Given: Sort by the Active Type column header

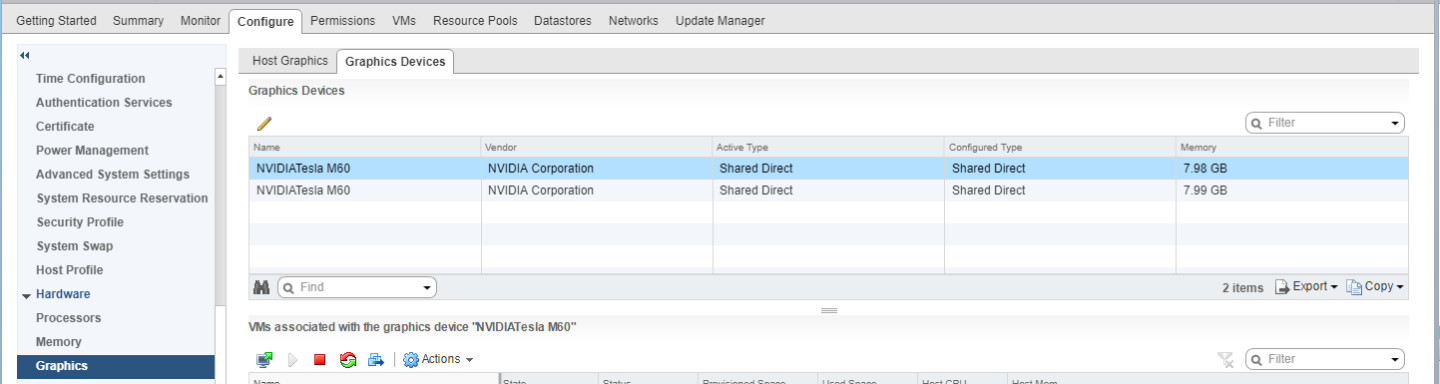Looking at the screenshot, I should pos(828,147).
